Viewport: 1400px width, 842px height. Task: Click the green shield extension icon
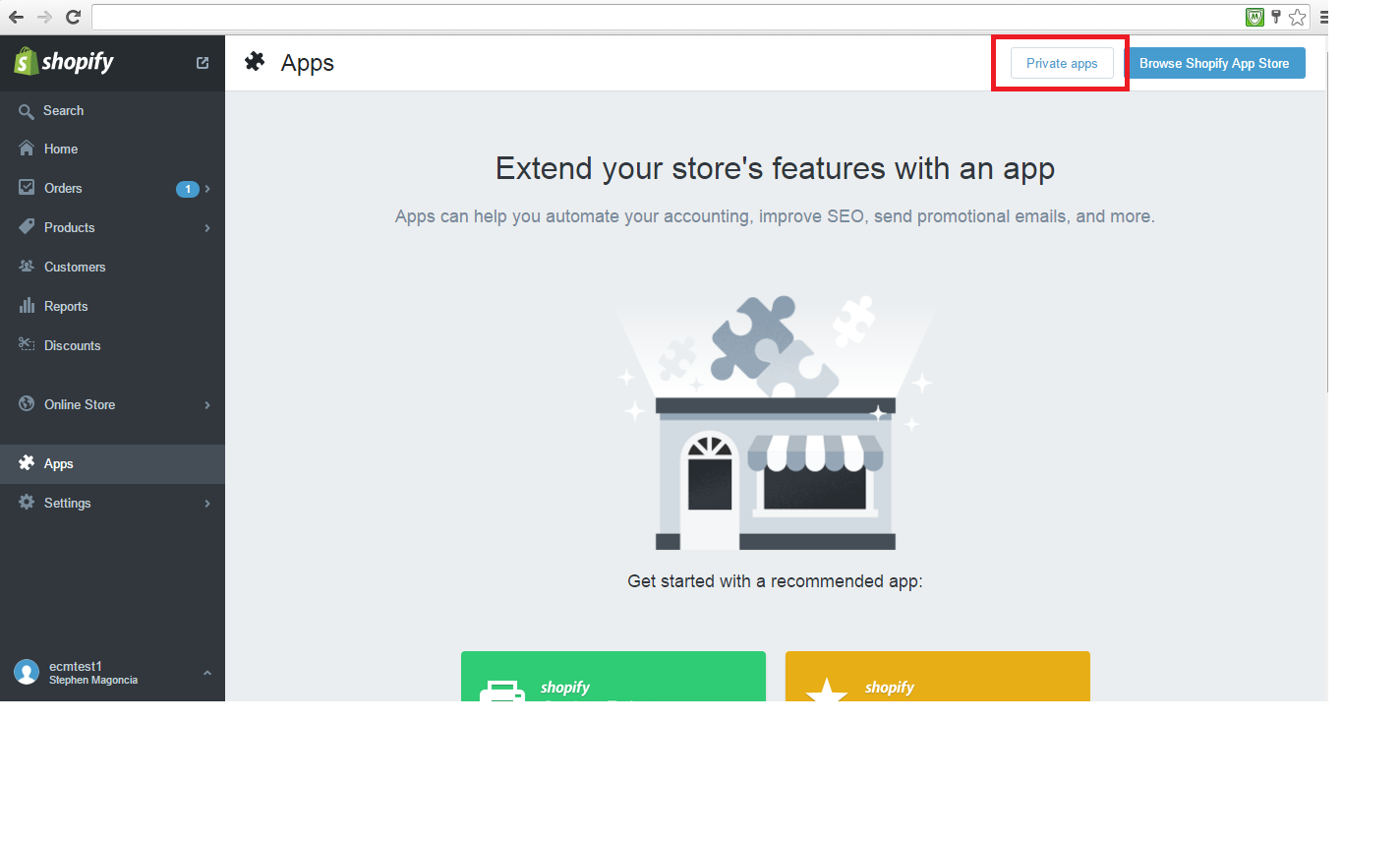[1254, 17]
